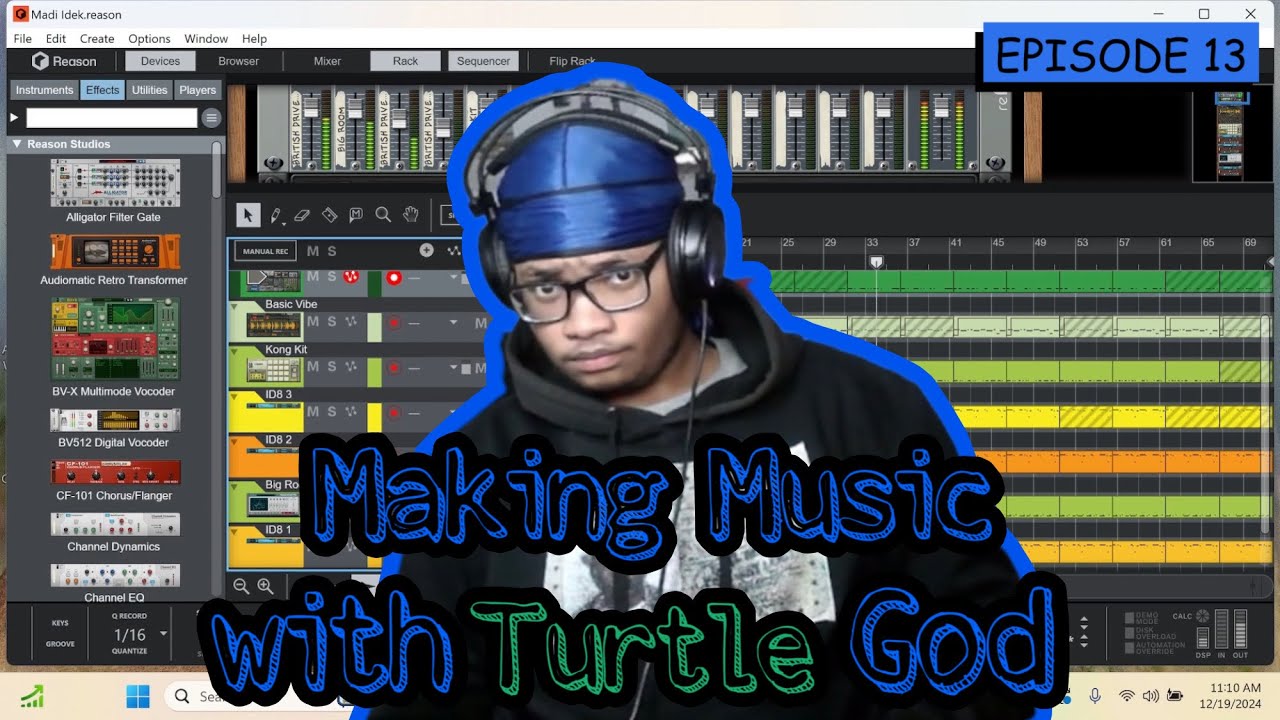Click the automation icon on Basic Vibe track
1280x720 pixels.
(x=351, y=322)
